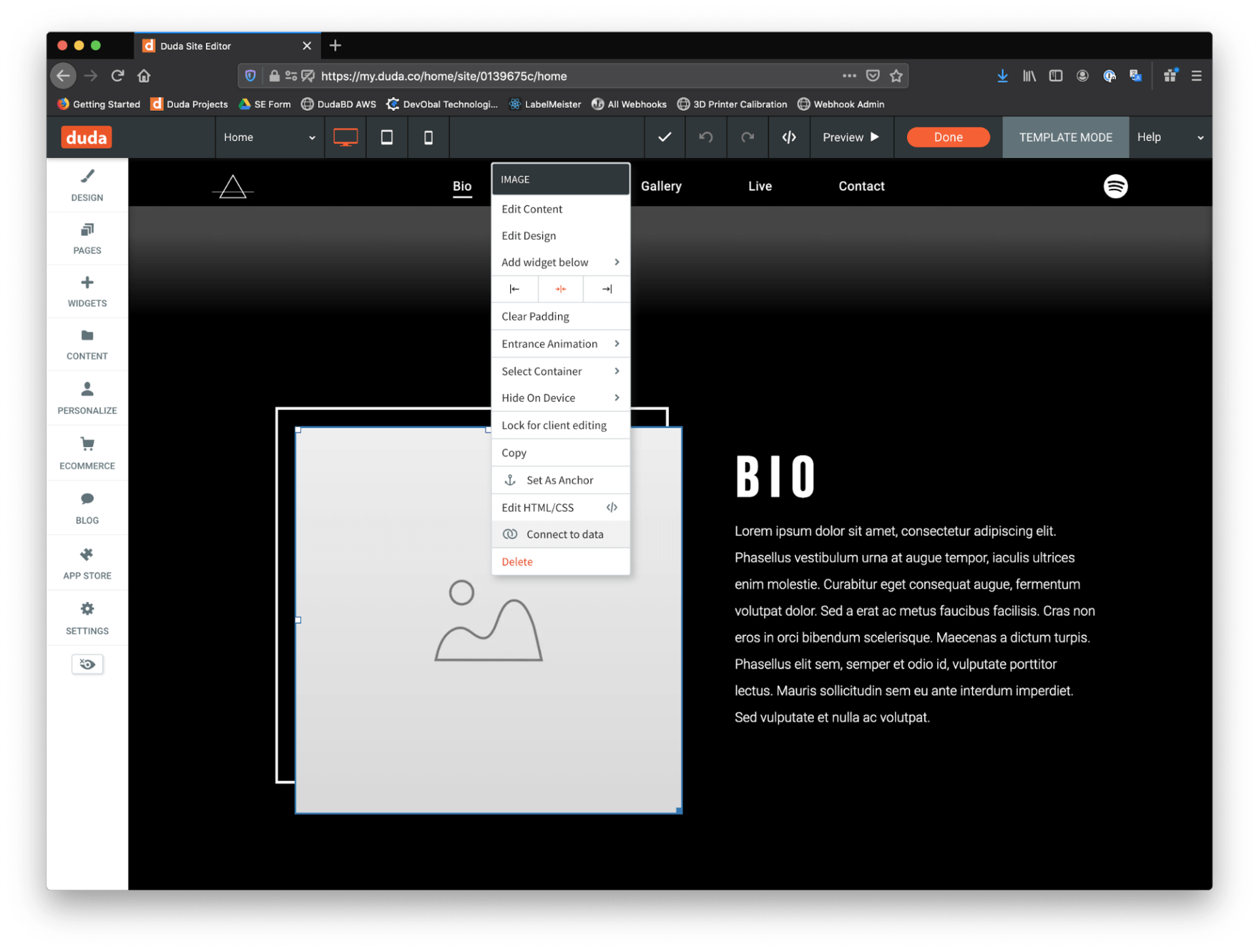Switch to tablet device view

[387, 137]
